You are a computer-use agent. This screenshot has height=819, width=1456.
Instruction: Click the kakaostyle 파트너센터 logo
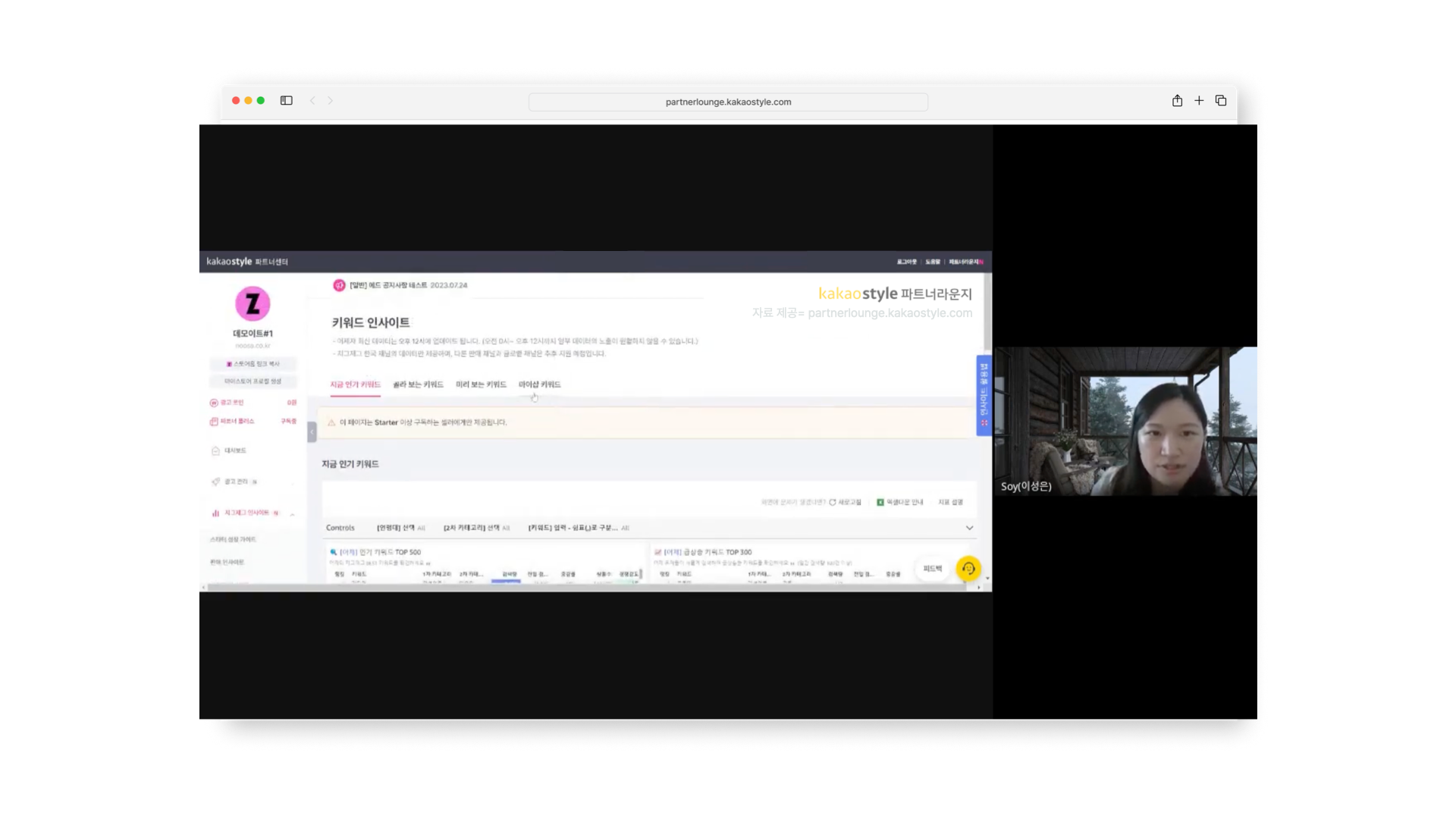[247, 262]
